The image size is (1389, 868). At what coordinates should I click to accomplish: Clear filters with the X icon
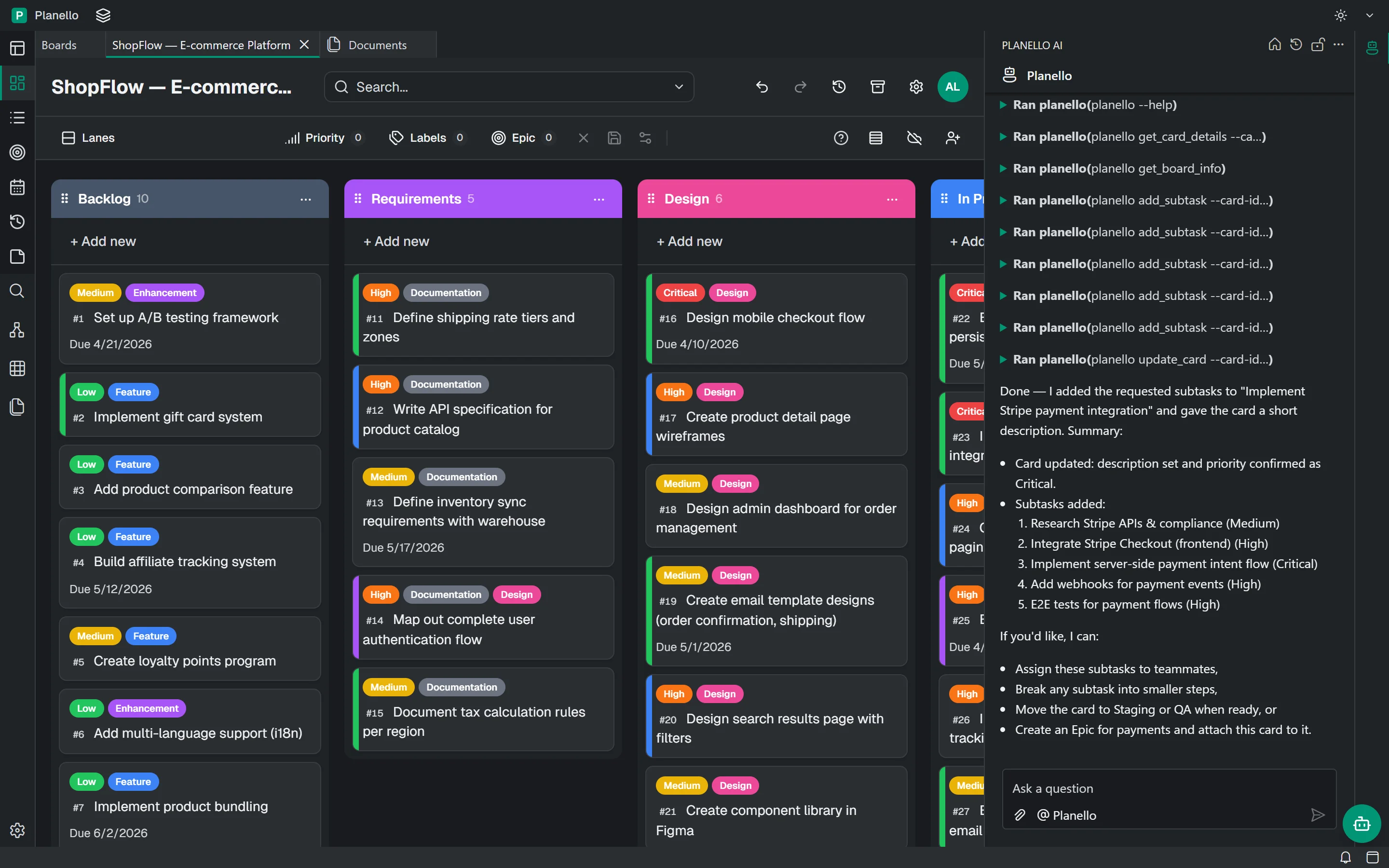point(583,138)
